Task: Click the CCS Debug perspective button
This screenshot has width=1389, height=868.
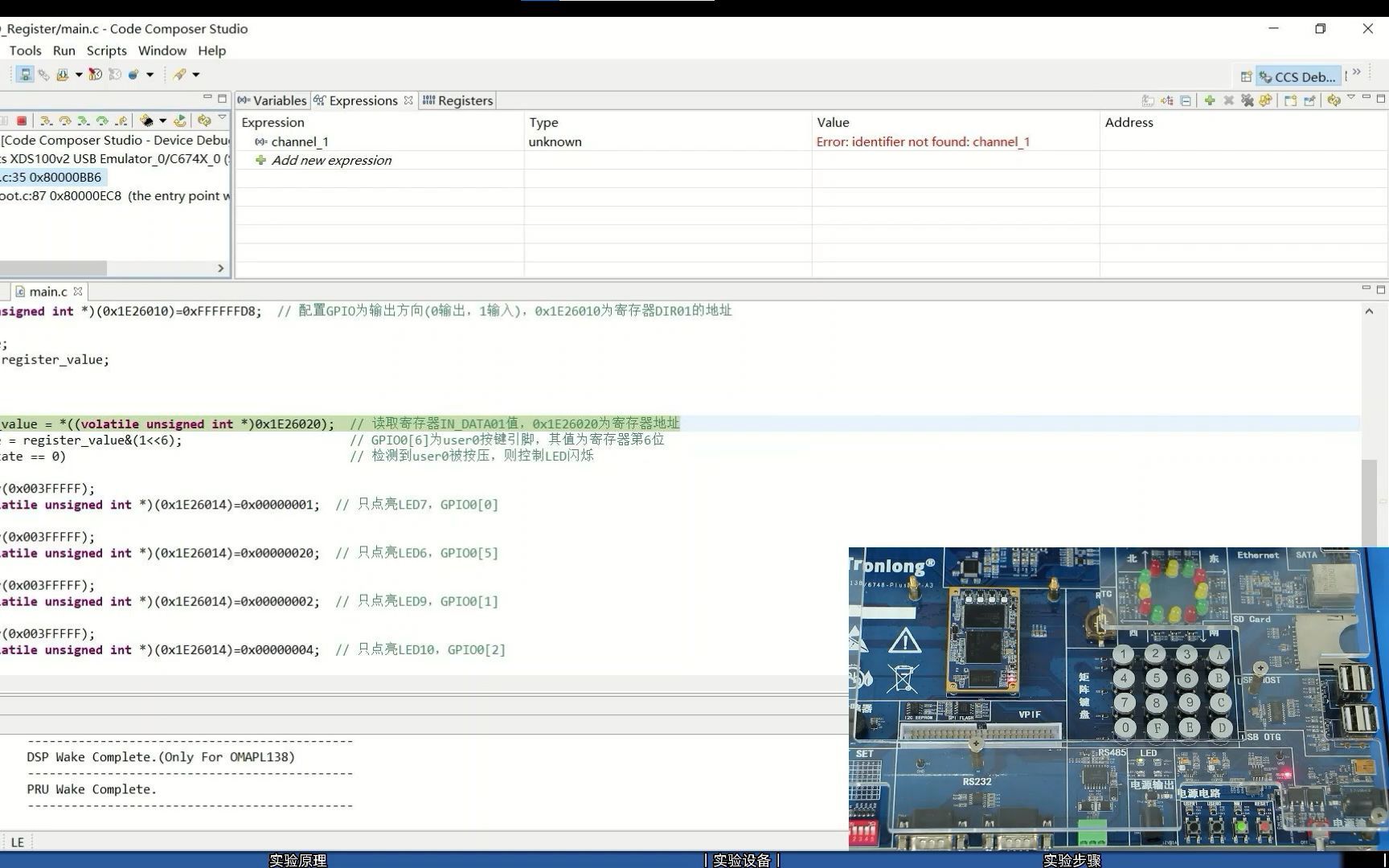Action: (x=1299, y=76)
